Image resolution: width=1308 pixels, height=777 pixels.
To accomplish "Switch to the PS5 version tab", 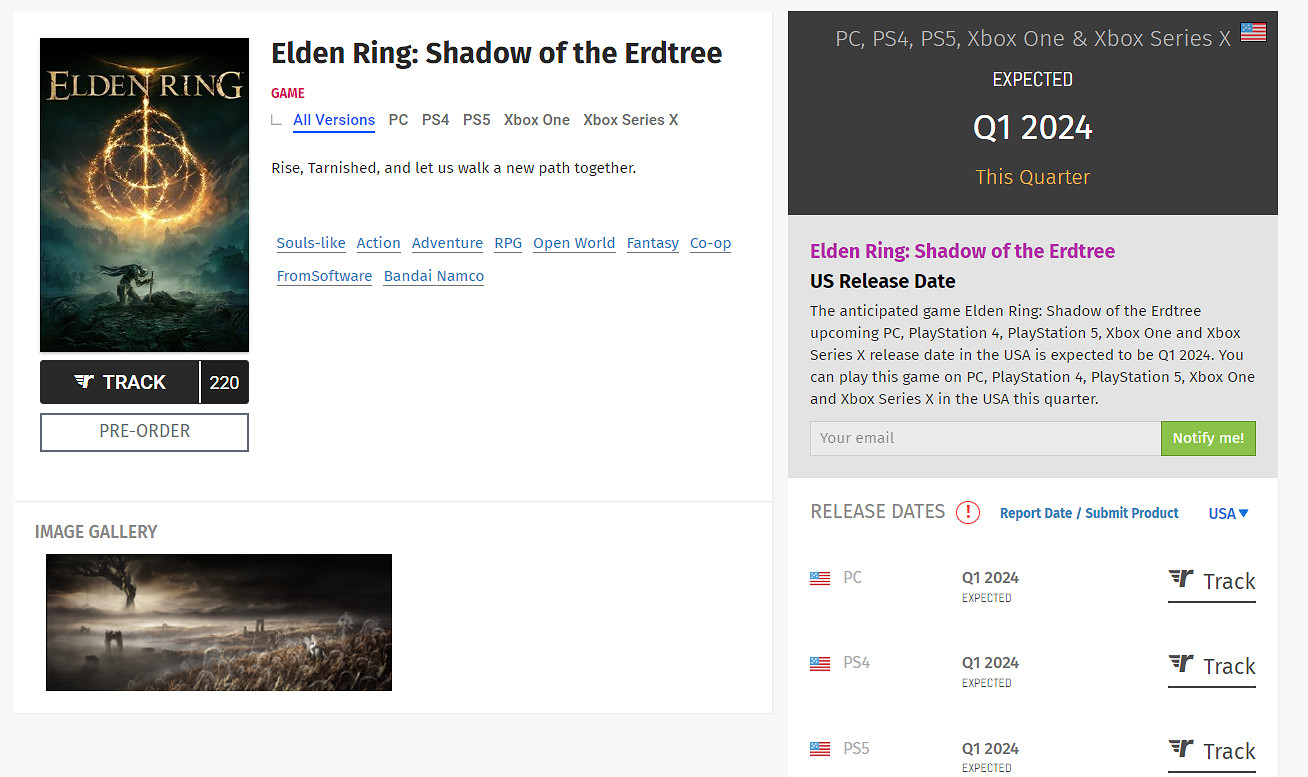I will point(476,120).
